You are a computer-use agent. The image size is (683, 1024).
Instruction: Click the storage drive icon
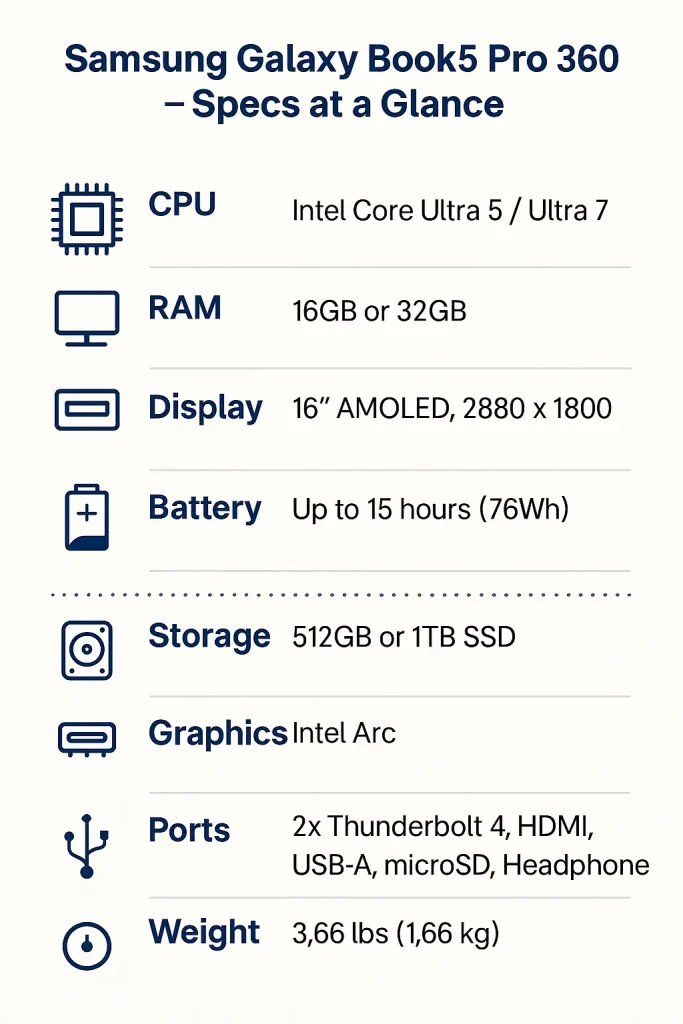(86, 649)
